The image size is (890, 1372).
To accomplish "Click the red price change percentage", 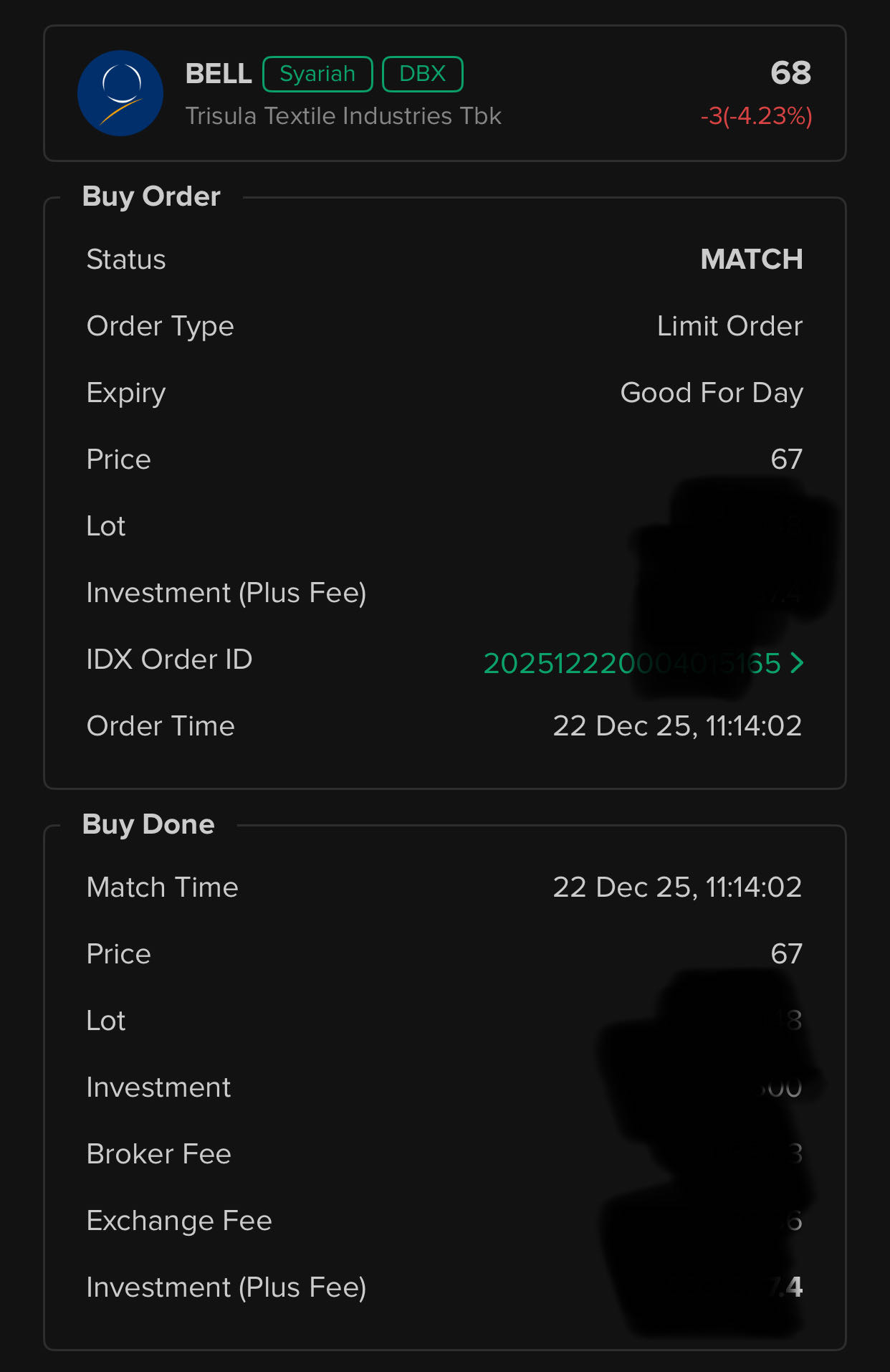I will point(756,116).
